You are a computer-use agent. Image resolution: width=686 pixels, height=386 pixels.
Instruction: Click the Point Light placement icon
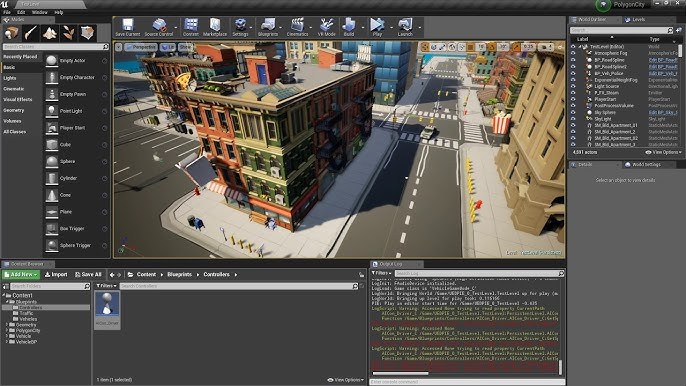[52, 111]
